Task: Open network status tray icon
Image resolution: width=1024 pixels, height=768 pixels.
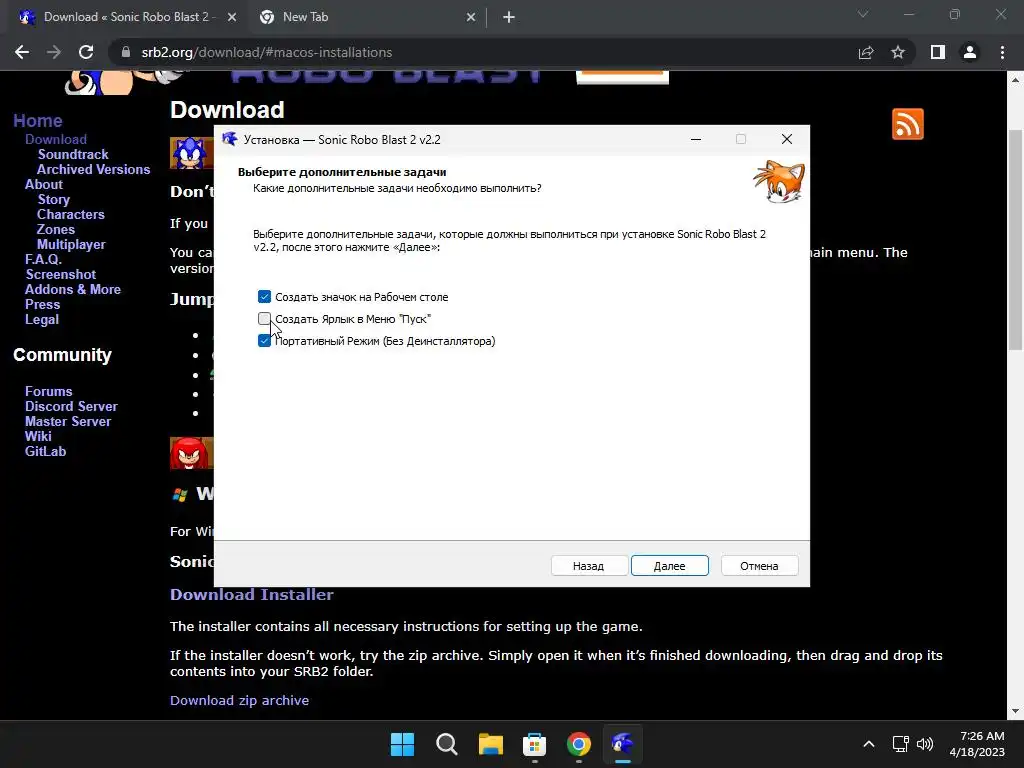Action: [x=901, y=744]
